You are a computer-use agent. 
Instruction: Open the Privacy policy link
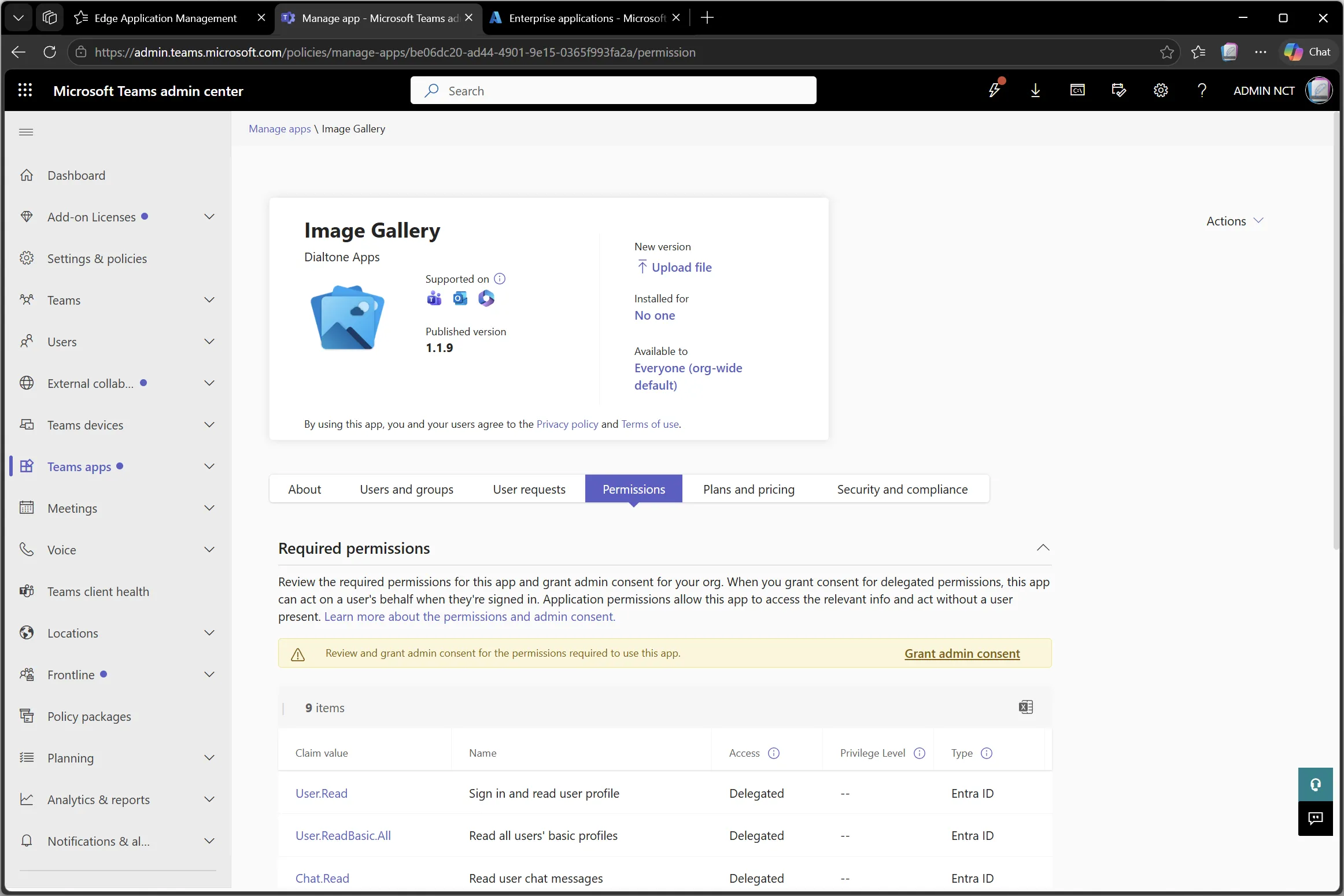click(567, 424)
